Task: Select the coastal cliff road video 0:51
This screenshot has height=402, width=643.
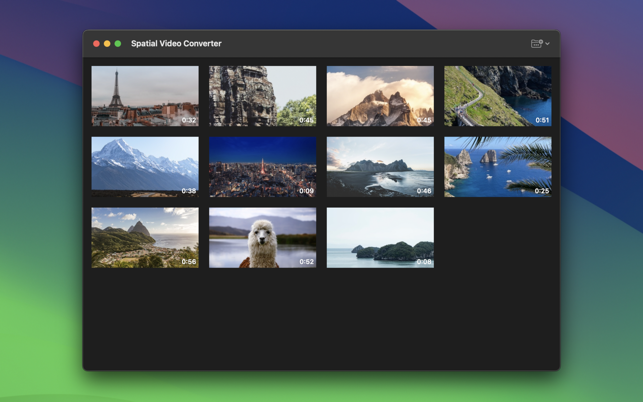Action: click(498, 96)
